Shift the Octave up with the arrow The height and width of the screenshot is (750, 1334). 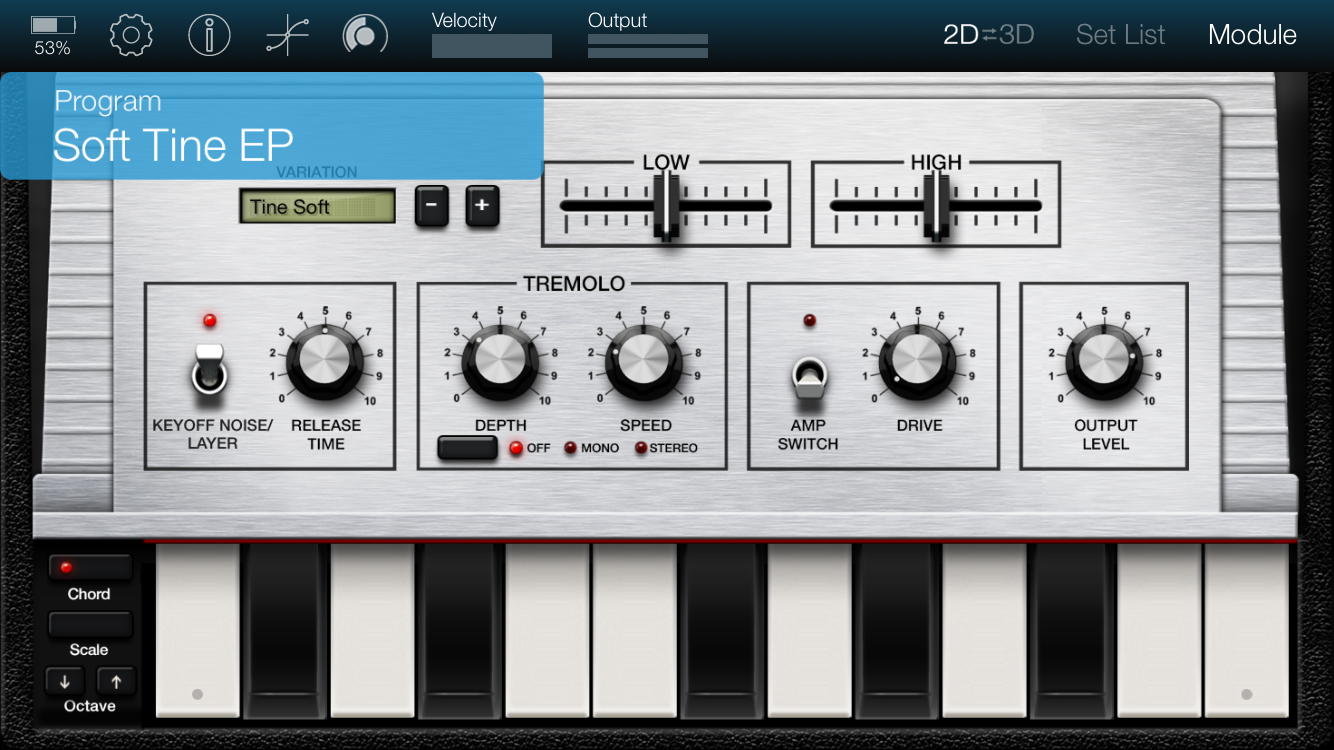116,682
